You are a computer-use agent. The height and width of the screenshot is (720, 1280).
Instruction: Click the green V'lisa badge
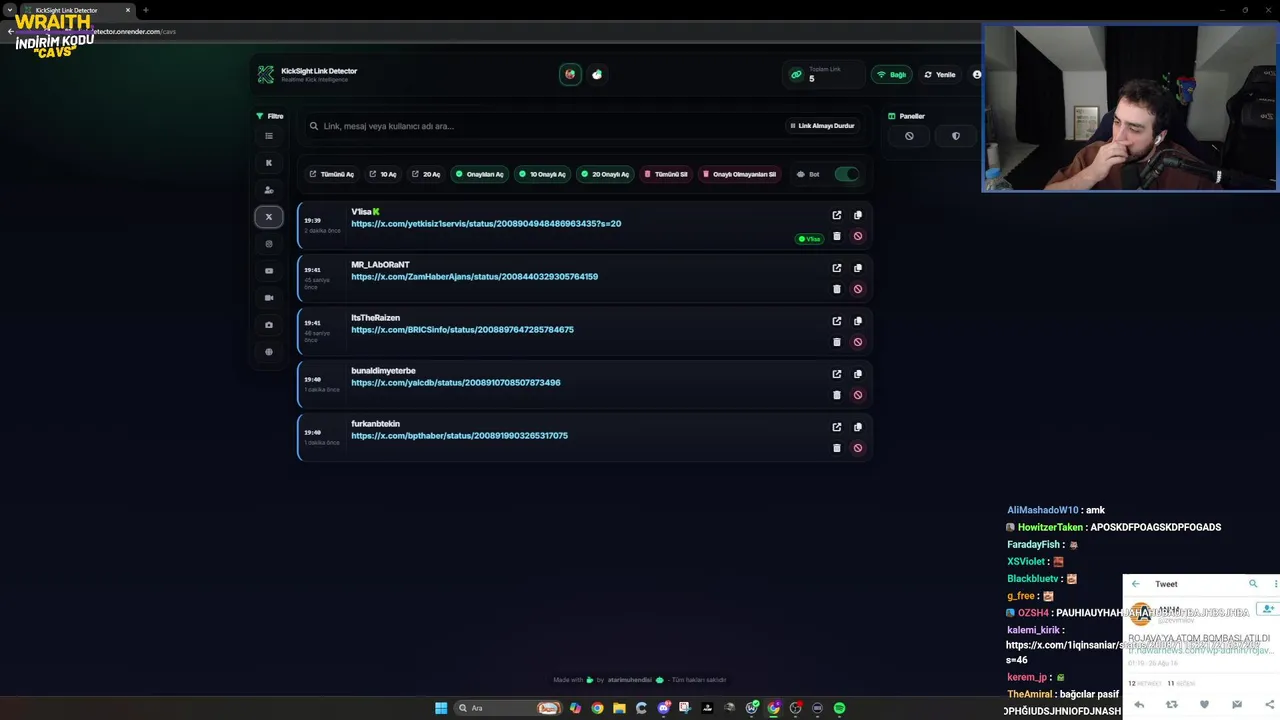[x=808, y=239]
